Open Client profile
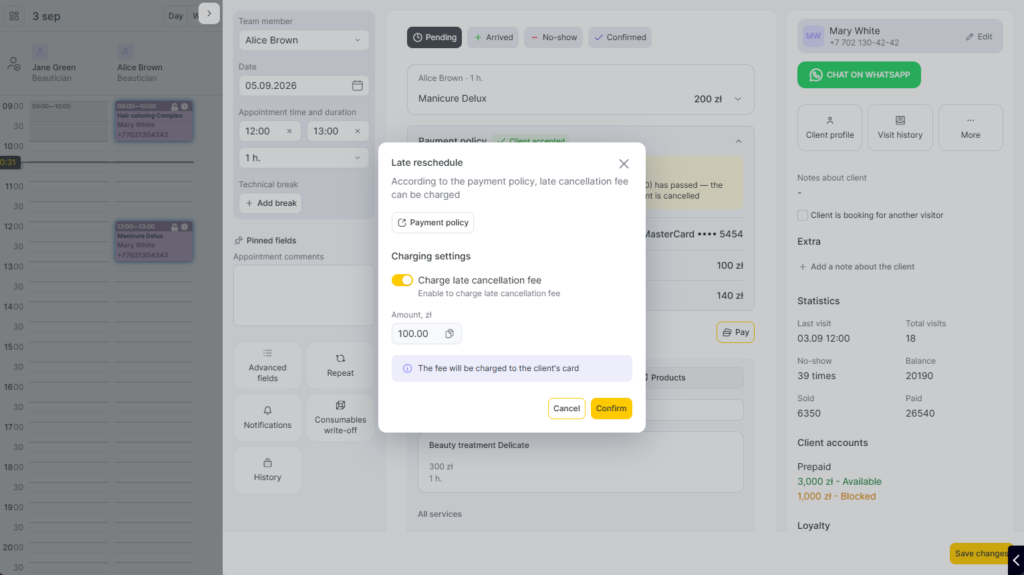1024x575 pixels. (829, 127)
